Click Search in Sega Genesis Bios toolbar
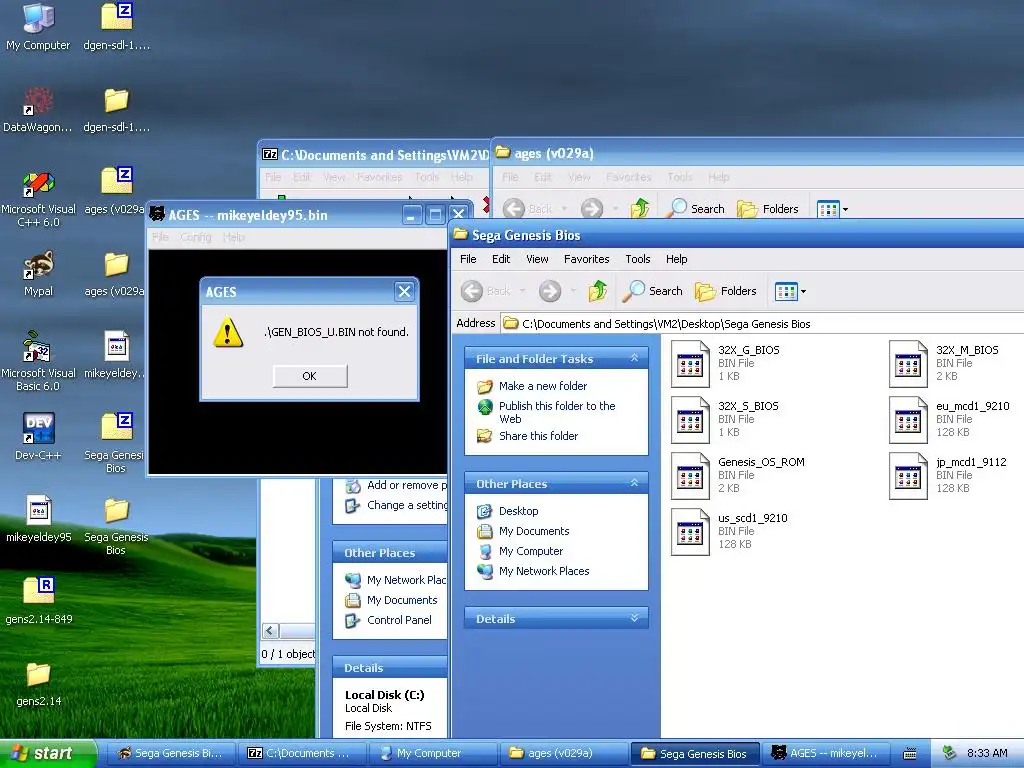The image size is (1024, 768). [x=652, y=291]
